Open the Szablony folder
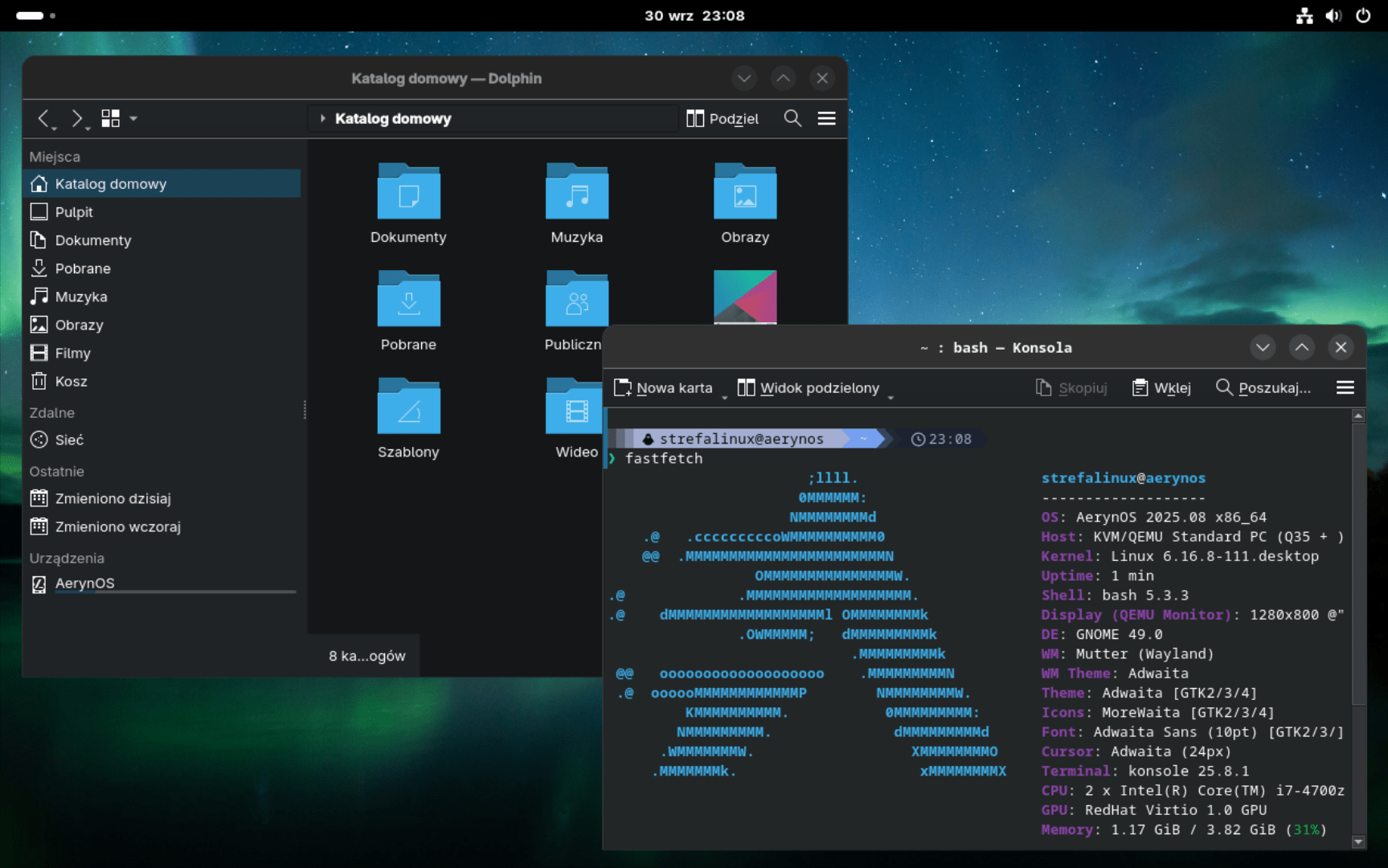 click(x=408, y=407)
